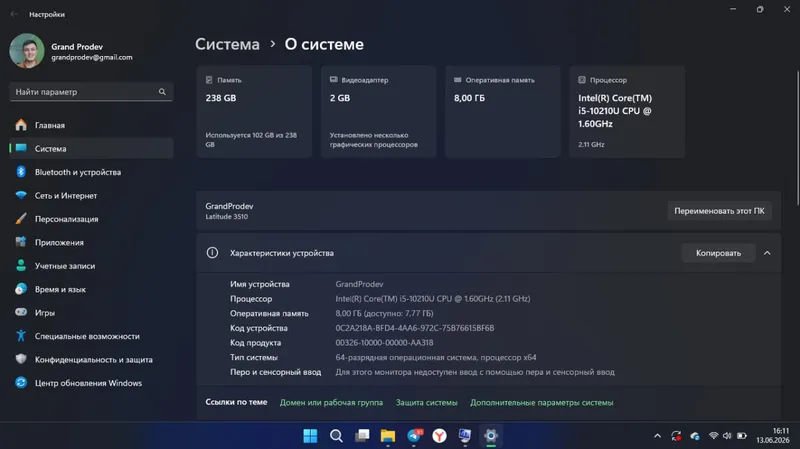The image size is (800, 449).
Task: Open Bluetooth и устройства settings
Action: click(x=91, y=172)
